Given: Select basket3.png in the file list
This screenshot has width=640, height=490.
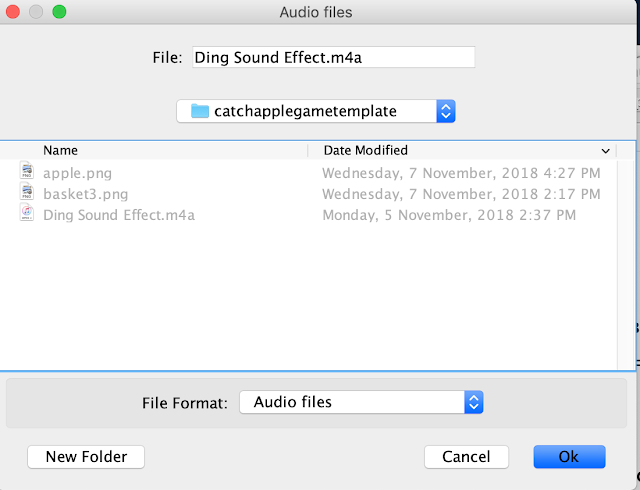Looking at the screenshot, I should pyautogui.click(x=85, y=193).
